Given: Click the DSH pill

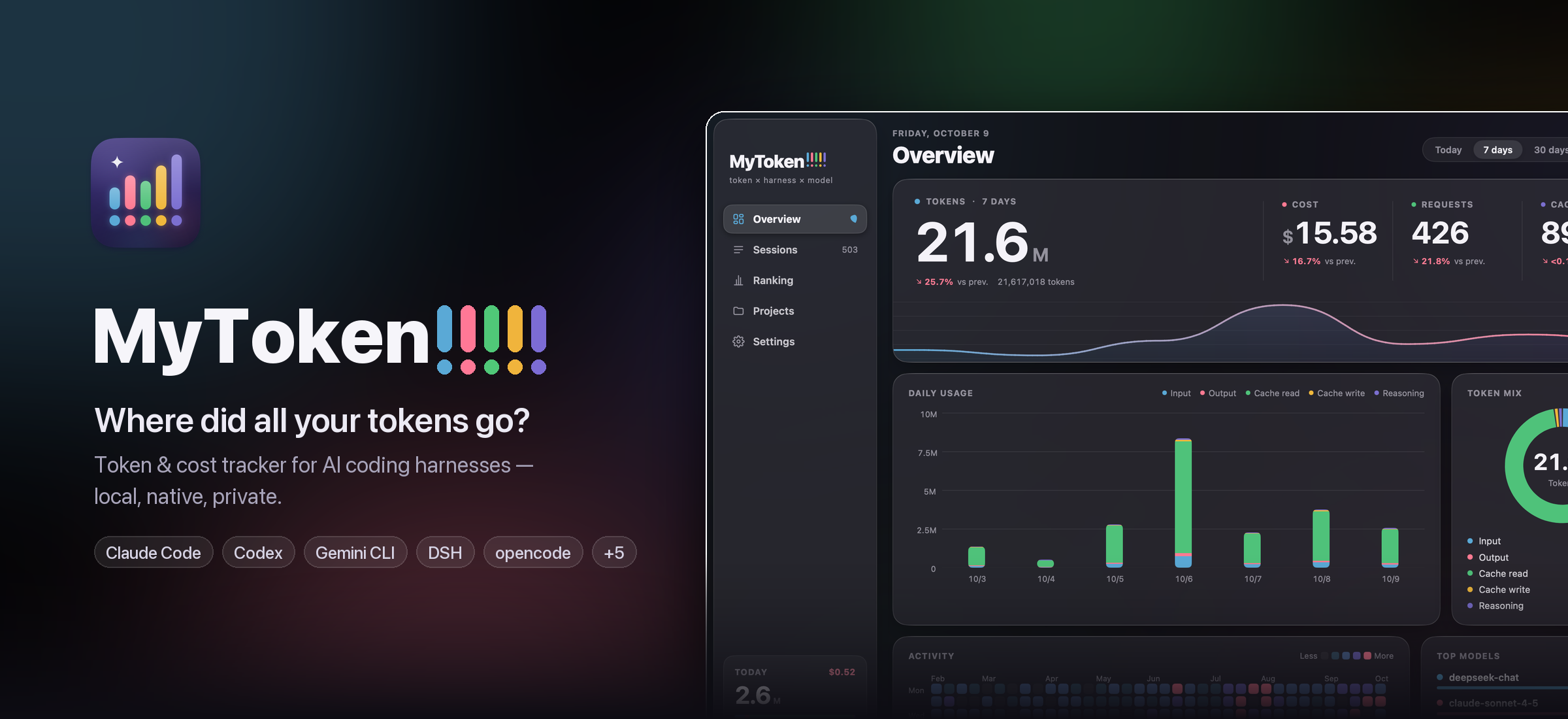Looking at the screenshot, I should coord(445,552).
